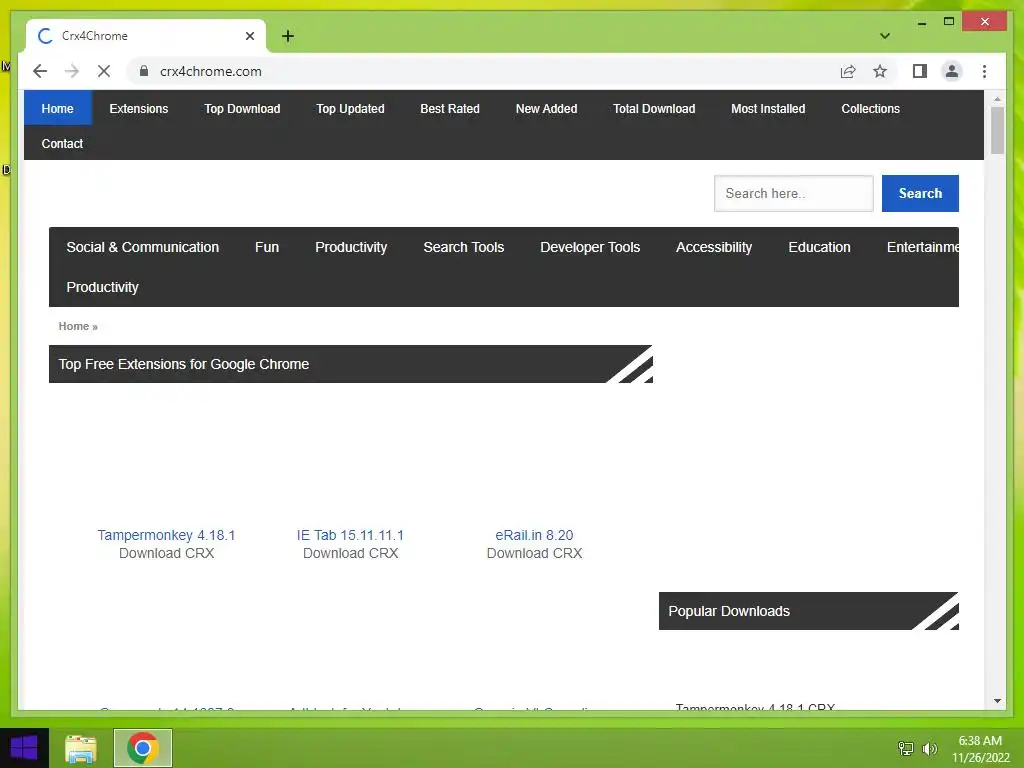Click the blue Search button
The image size is (1024, 768).
[x=920, y=193]
